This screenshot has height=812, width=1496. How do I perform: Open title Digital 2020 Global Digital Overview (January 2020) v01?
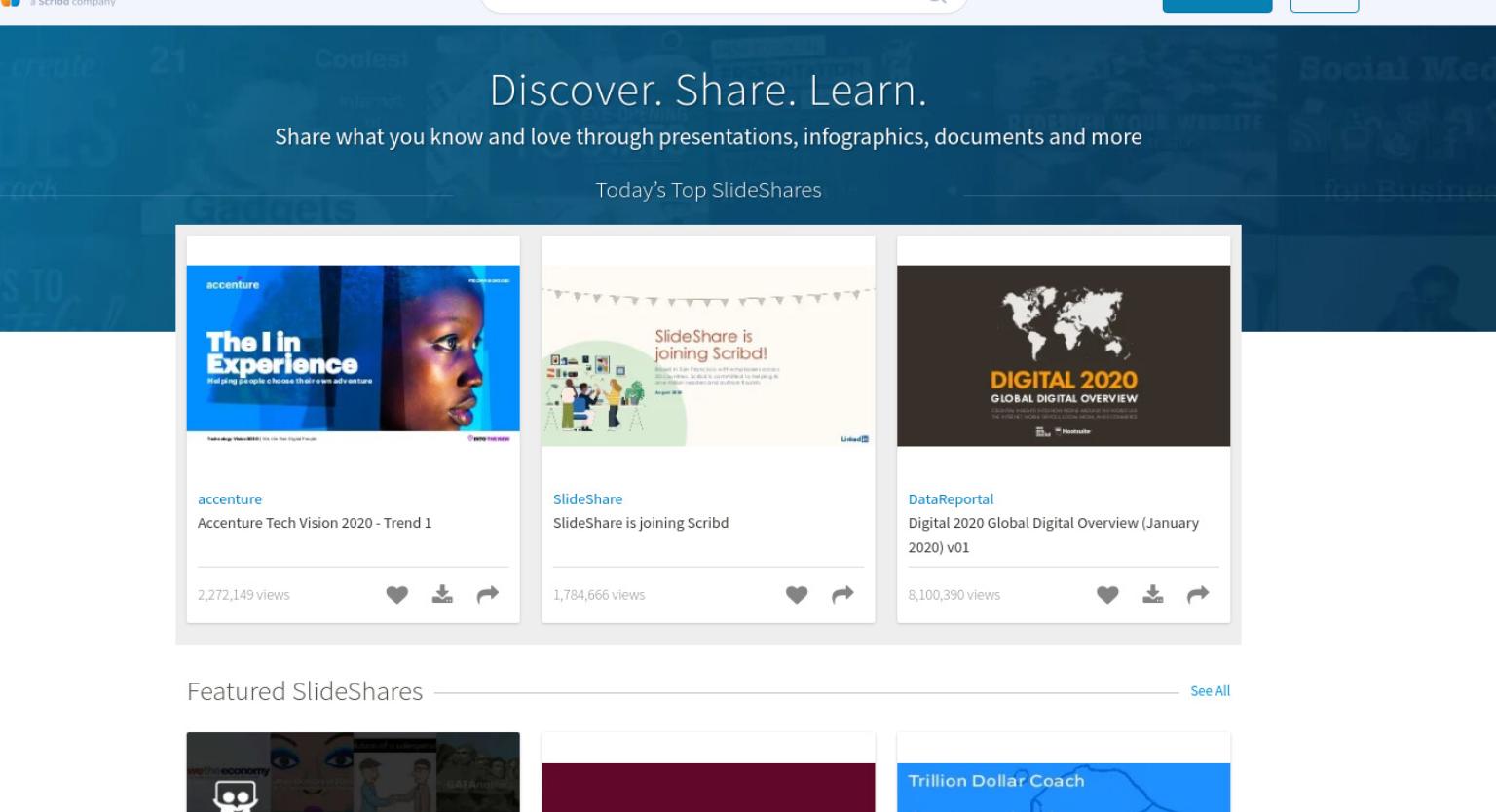(x=1054, y=535)
